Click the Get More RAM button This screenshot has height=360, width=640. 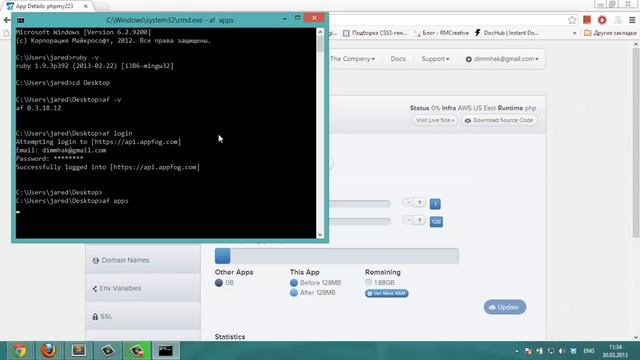click(x=387, y=293)
